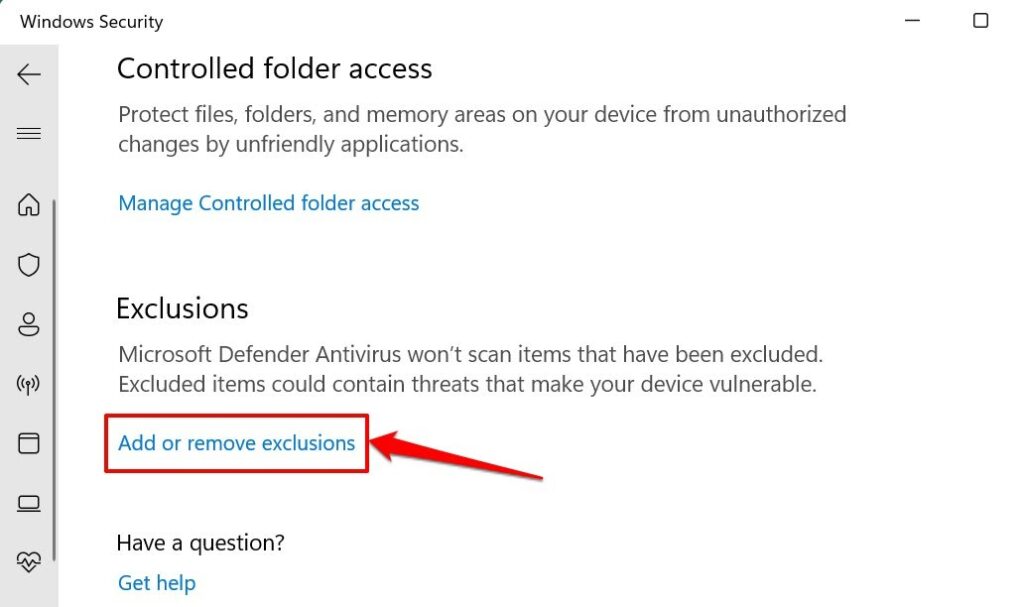The width and height of the screenshot is (1024, 607).
Task: Open the hamburger navigation menu
Action: 29,134
